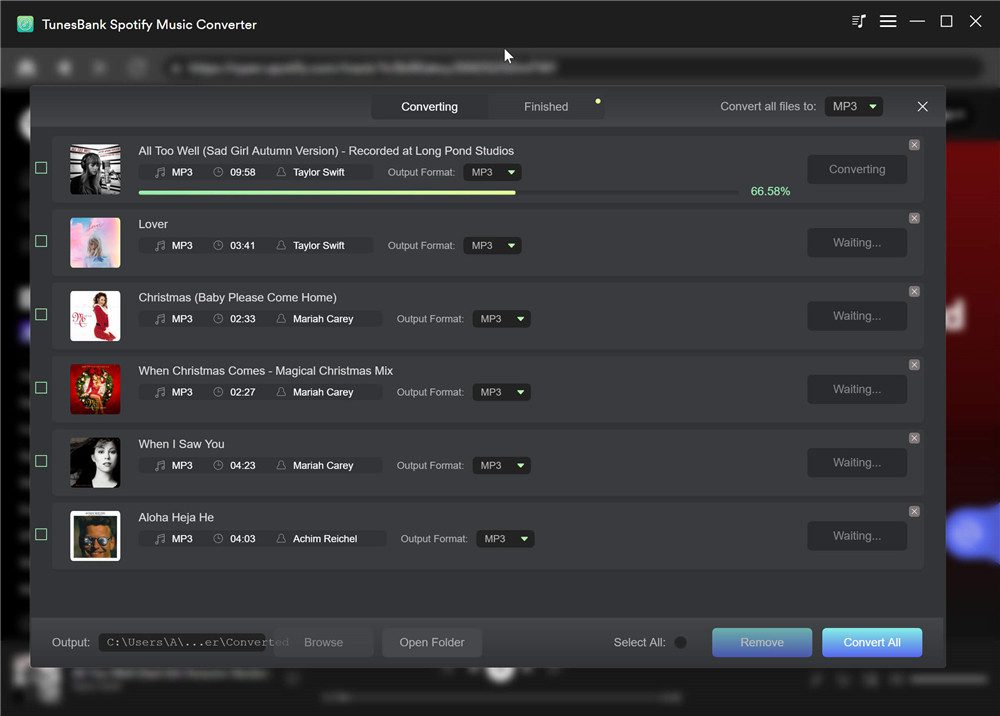Click the Browse button

click(x=323, y=642)
